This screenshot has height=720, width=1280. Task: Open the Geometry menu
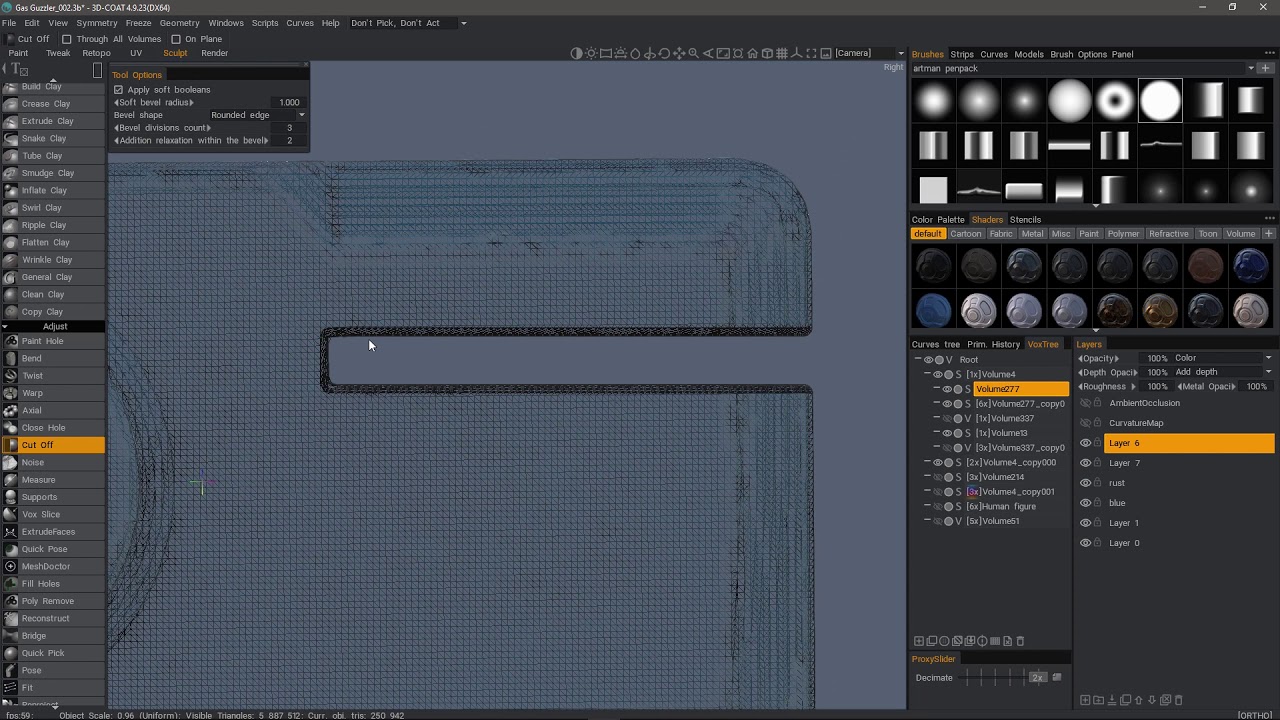179,23
